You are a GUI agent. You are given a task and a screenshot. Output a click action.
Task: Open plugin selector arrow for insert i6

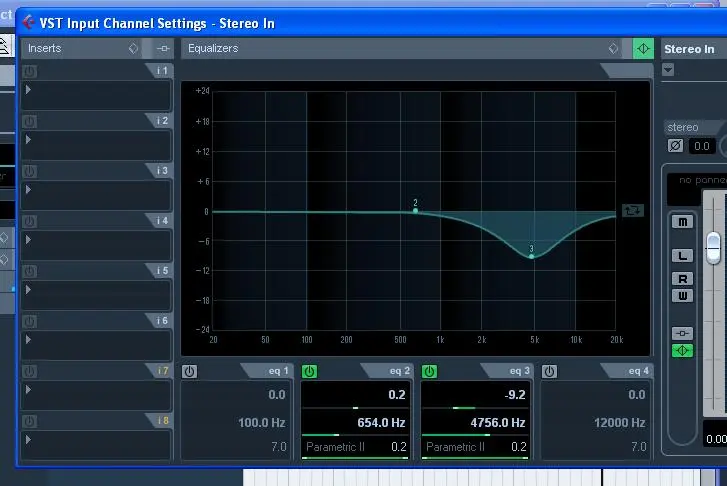(x=28, y=340)
